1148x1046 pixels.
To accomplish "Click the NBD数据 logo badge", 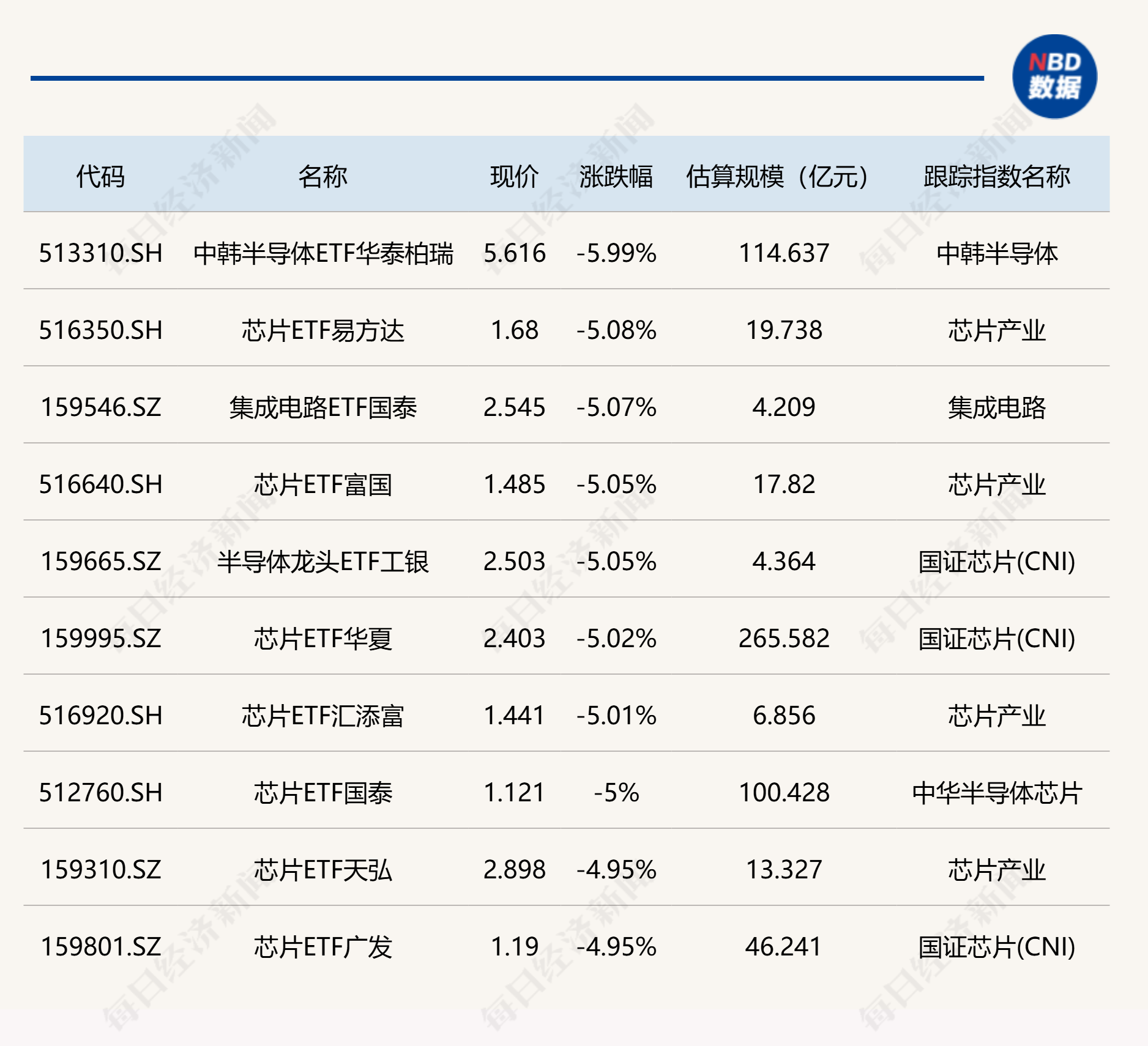I will 1054,76.
